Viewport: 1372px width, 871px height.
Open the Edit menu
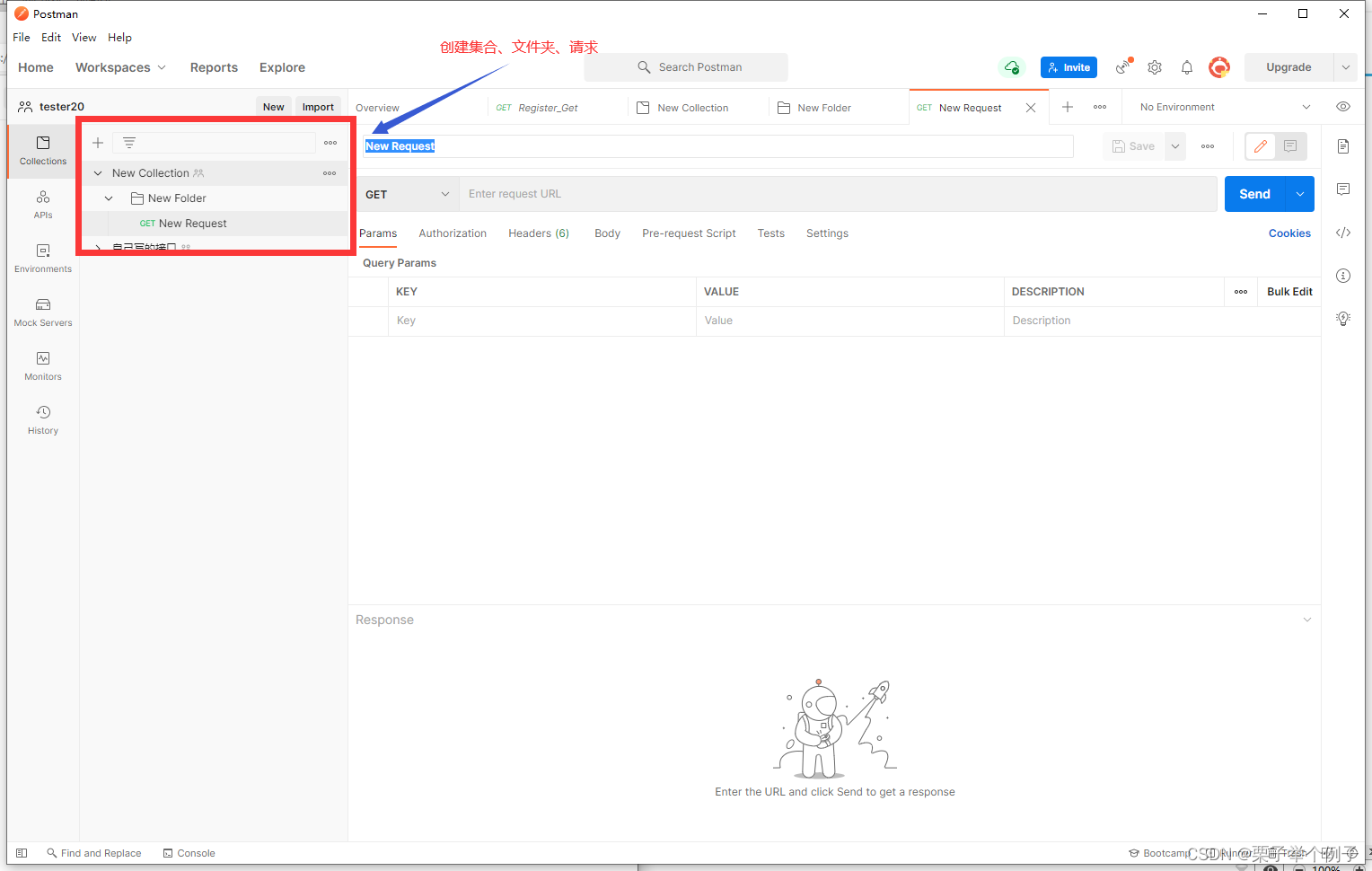click(51, 38)
